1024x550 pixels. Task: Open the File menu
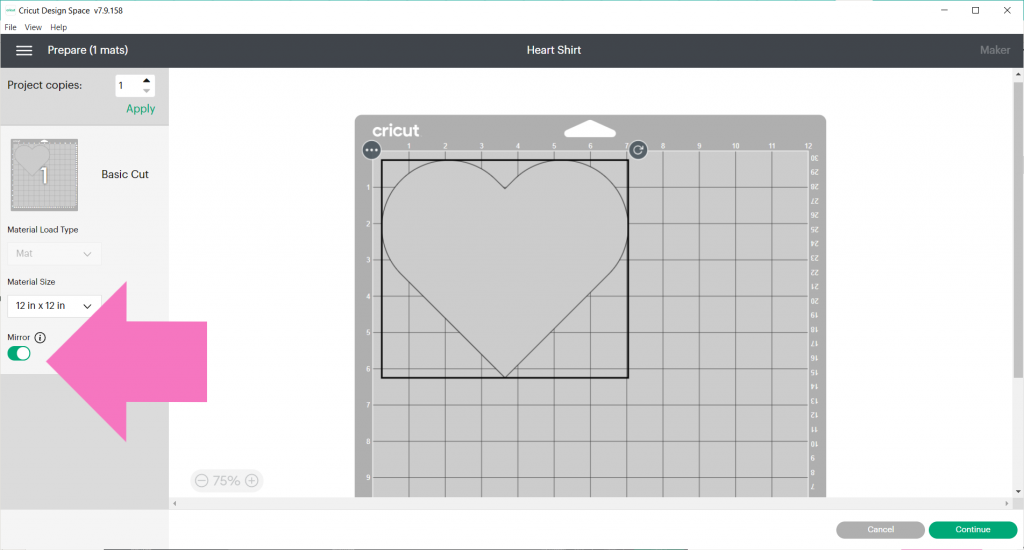(10, 27)
